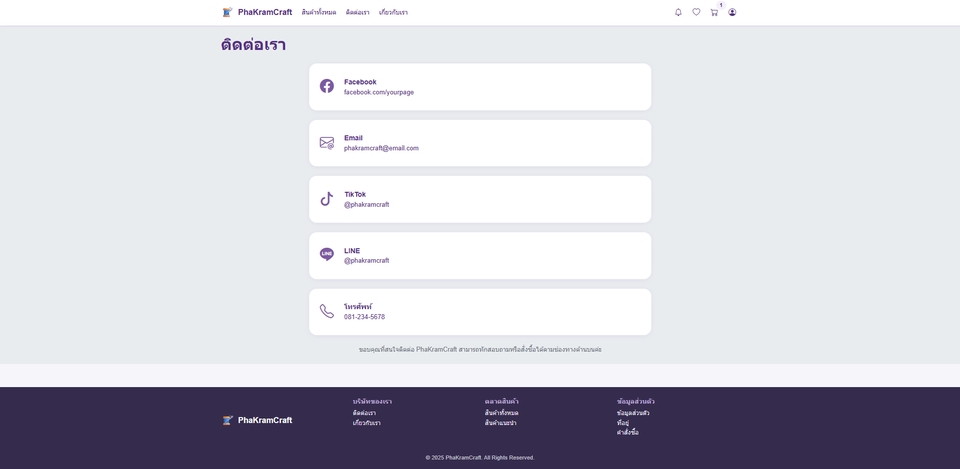Open the shopping cart icon

[x=714, y=12]
